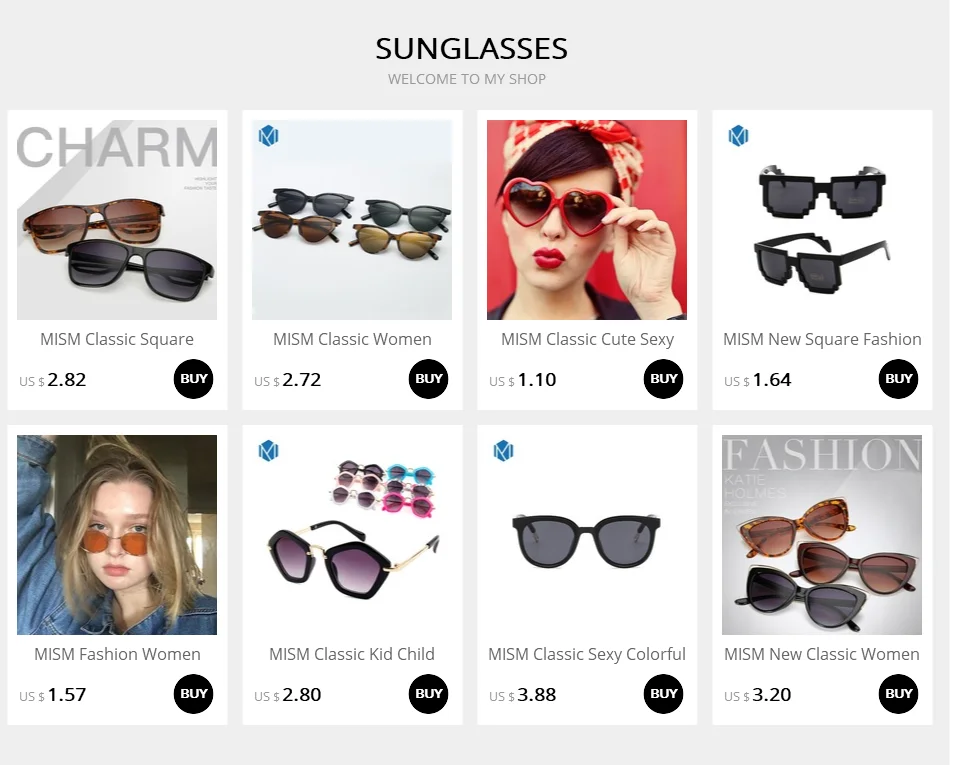
Task: Open the MISM New Square Fashion title link
Action: (x=822, y=339)
